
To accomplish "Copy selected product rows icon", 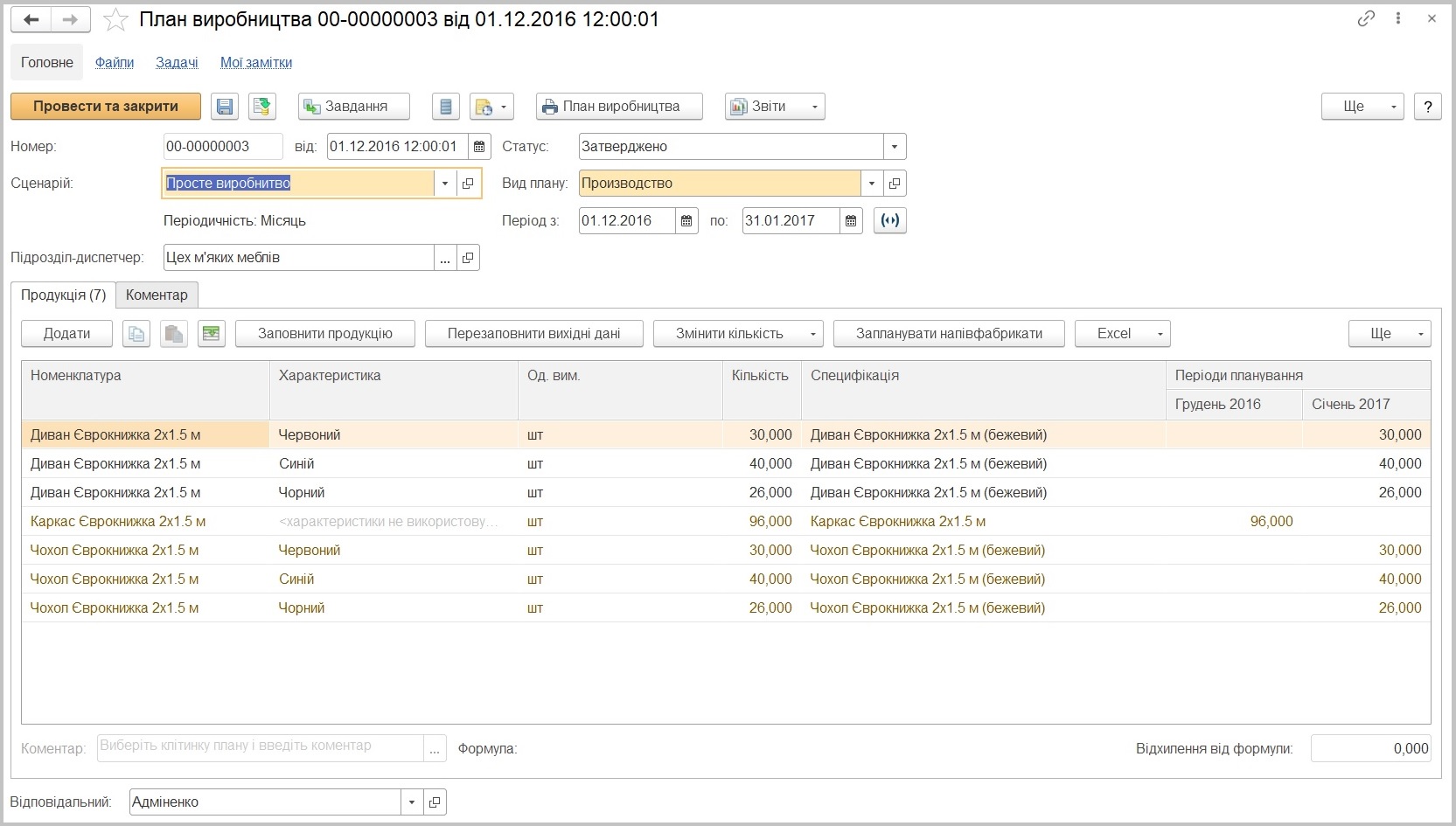I will coord(136,334).
